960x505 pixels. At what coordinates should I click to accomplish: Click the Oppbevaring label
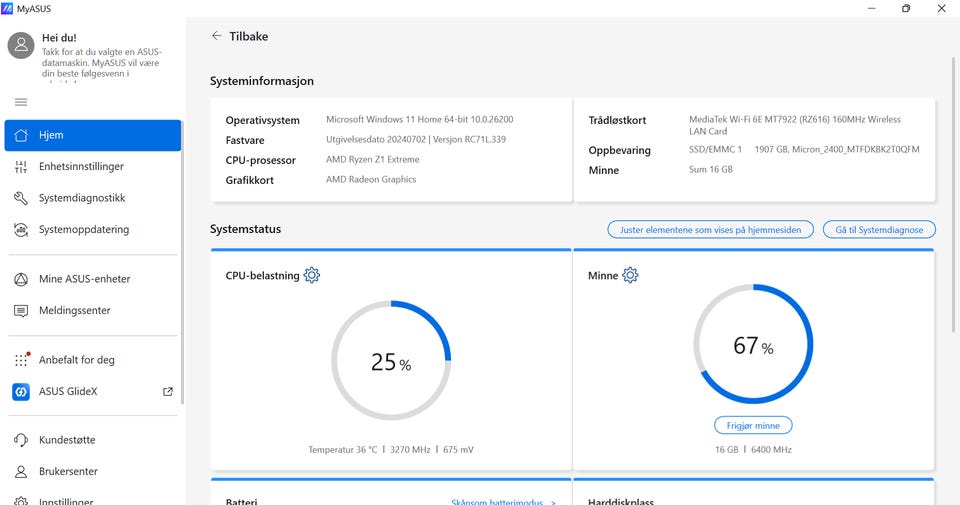pyautogui.click(x=620, y=151)
